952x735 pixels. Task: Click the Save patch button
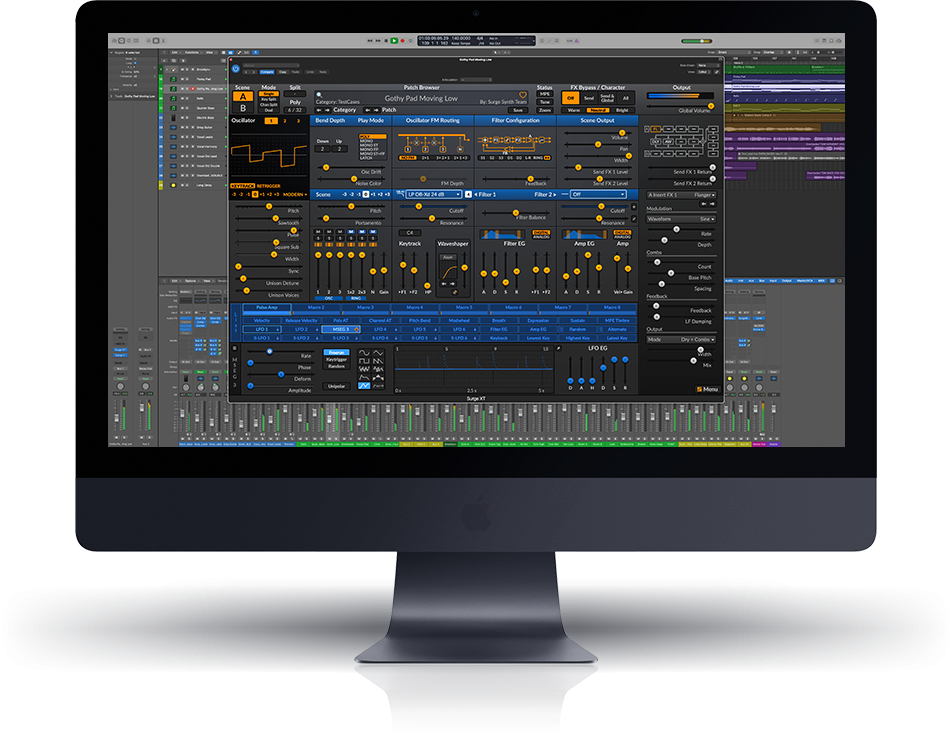(517, 110)
